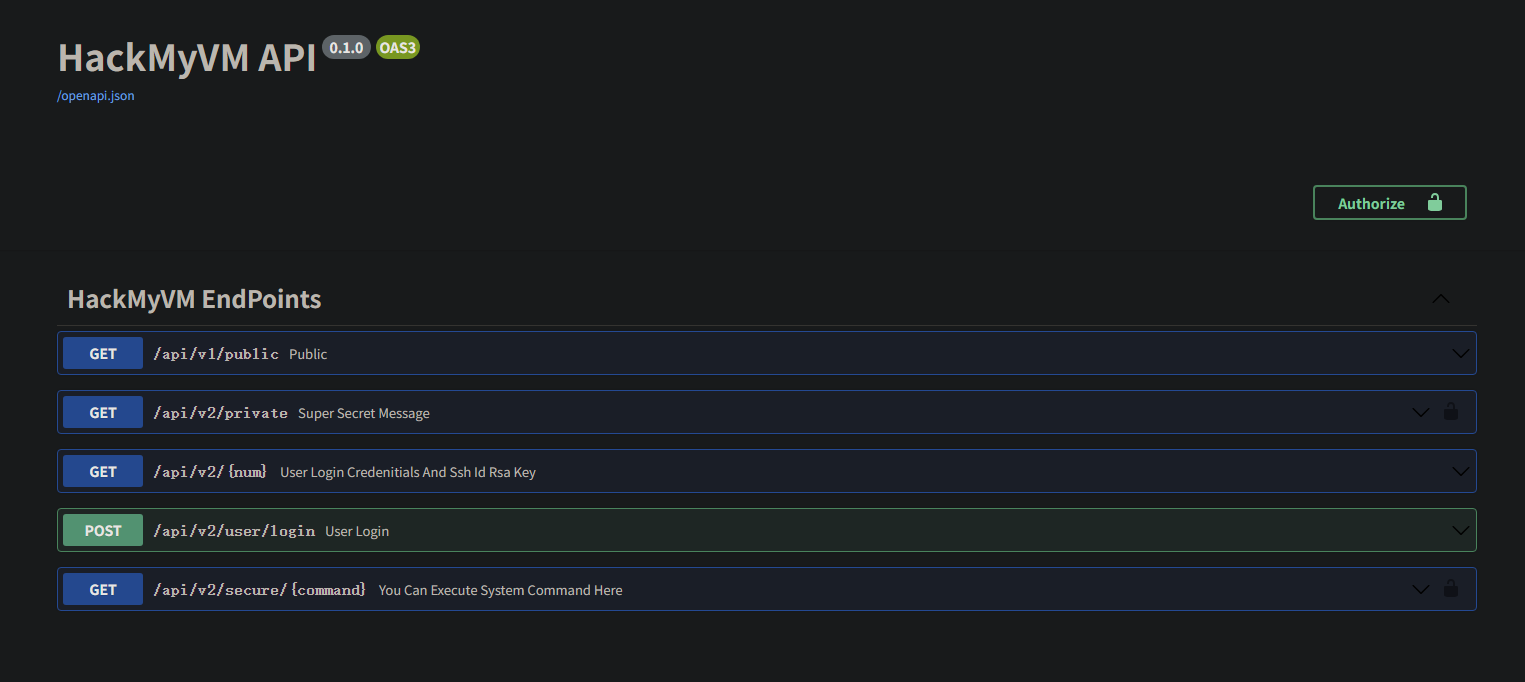Image resolution: width=1525 pixels, height=682 pixels.
Task: Collapse the HackMyVM EndPoints section arrow
Action: 1440,299
